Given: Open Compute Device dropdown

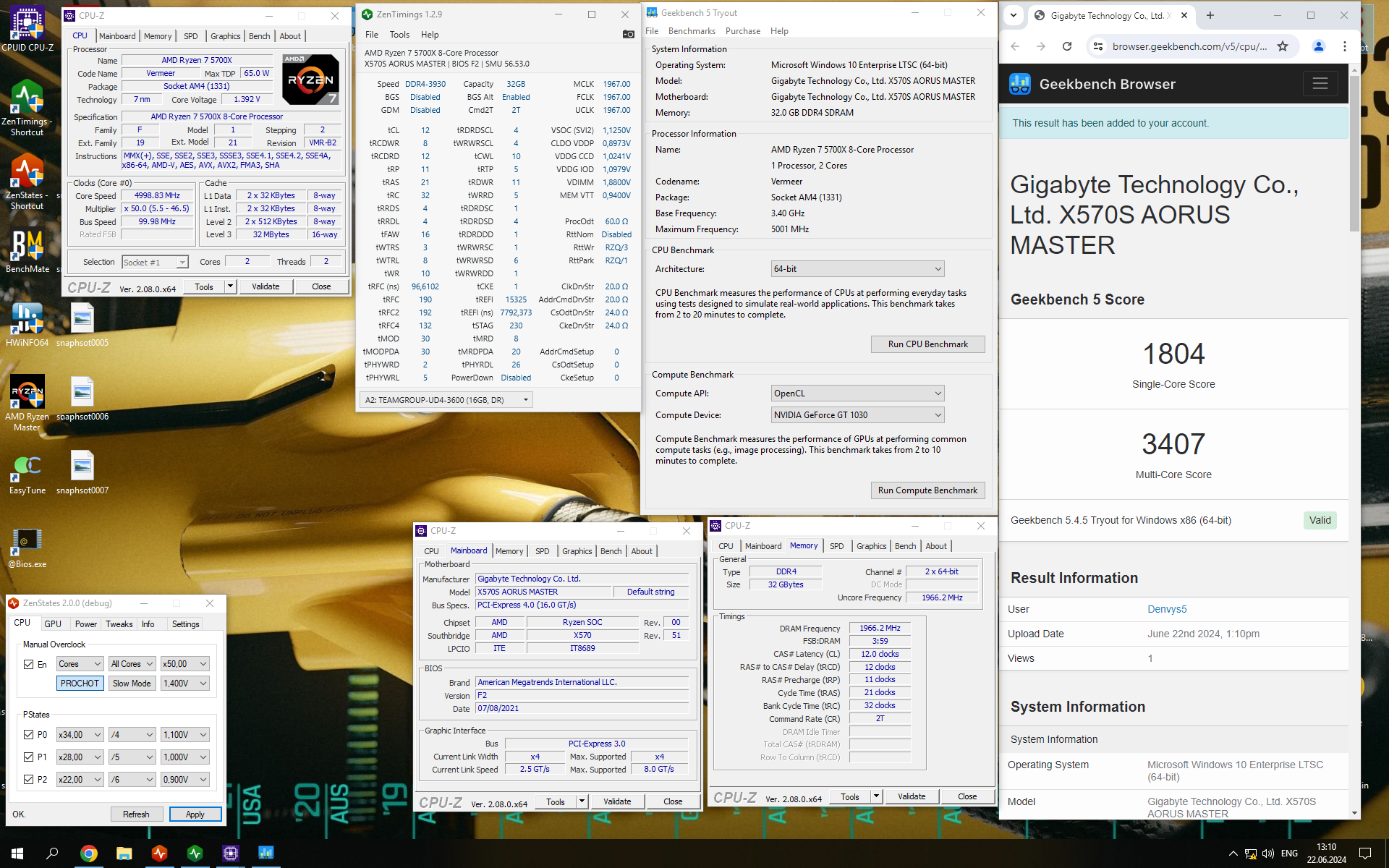Looking at the screenshot, I should click(x=857, y=414).
